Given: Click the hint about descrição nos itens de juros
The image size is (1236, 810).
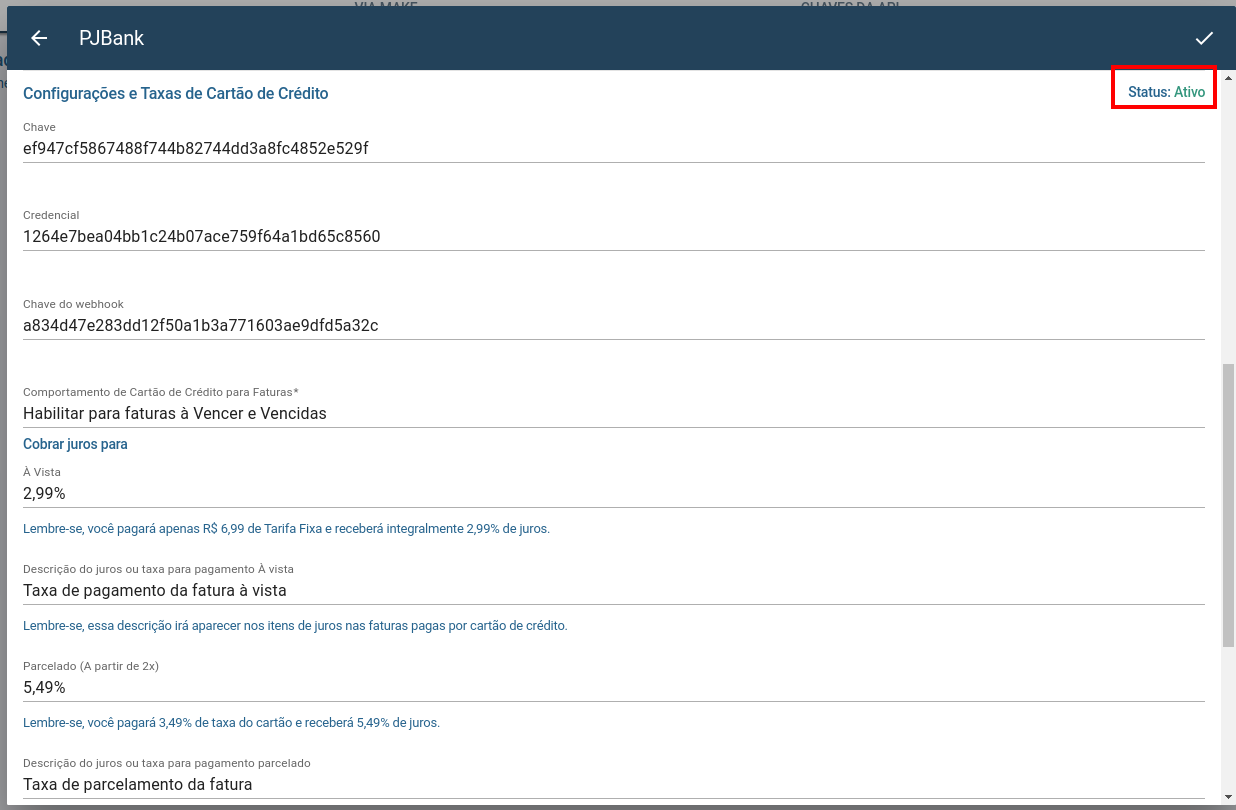Looking at the screenshot, I should point(295,626).
